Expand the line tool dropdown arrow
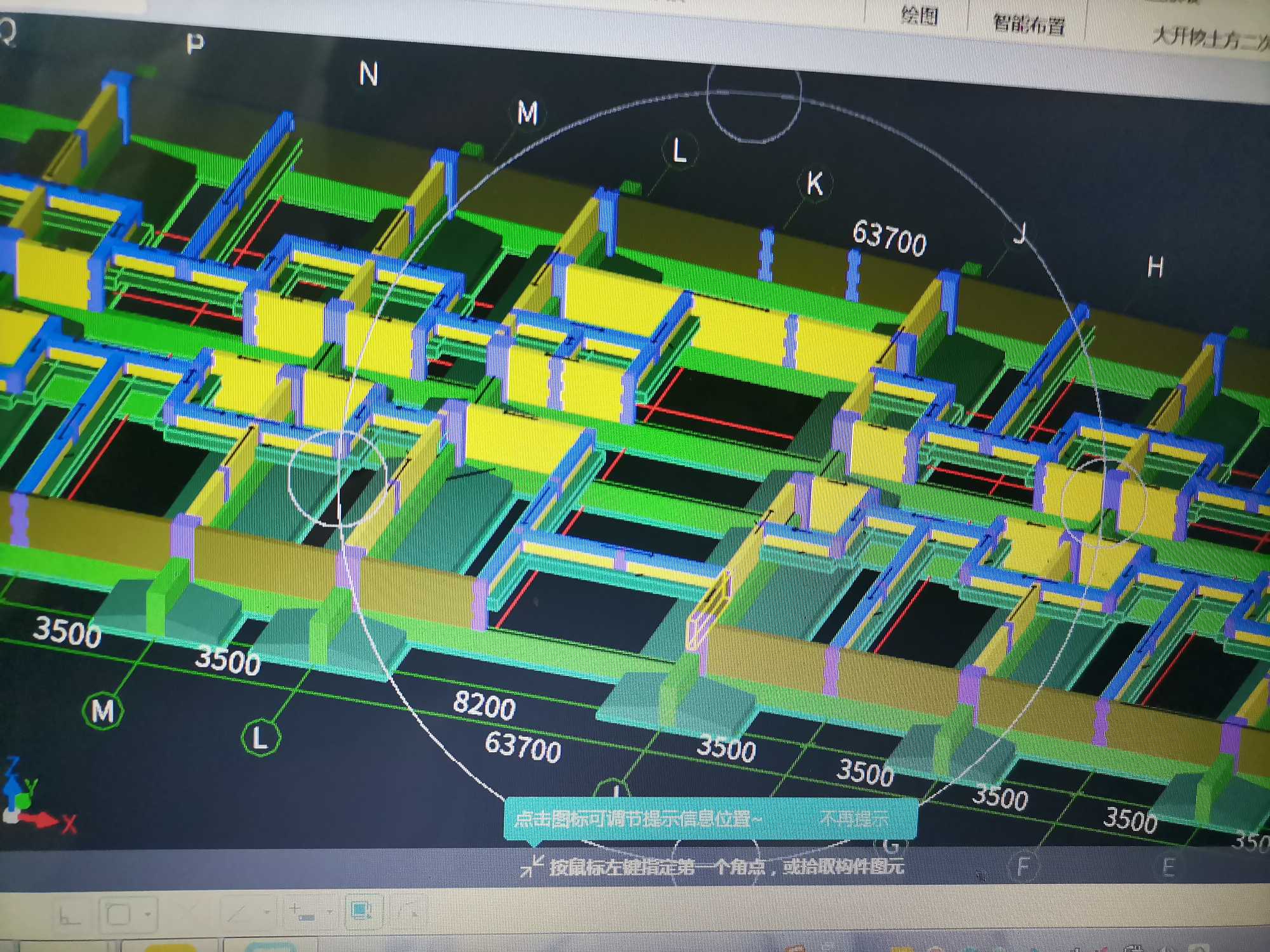The image size is (1270, 952). [x=267, y=913]
